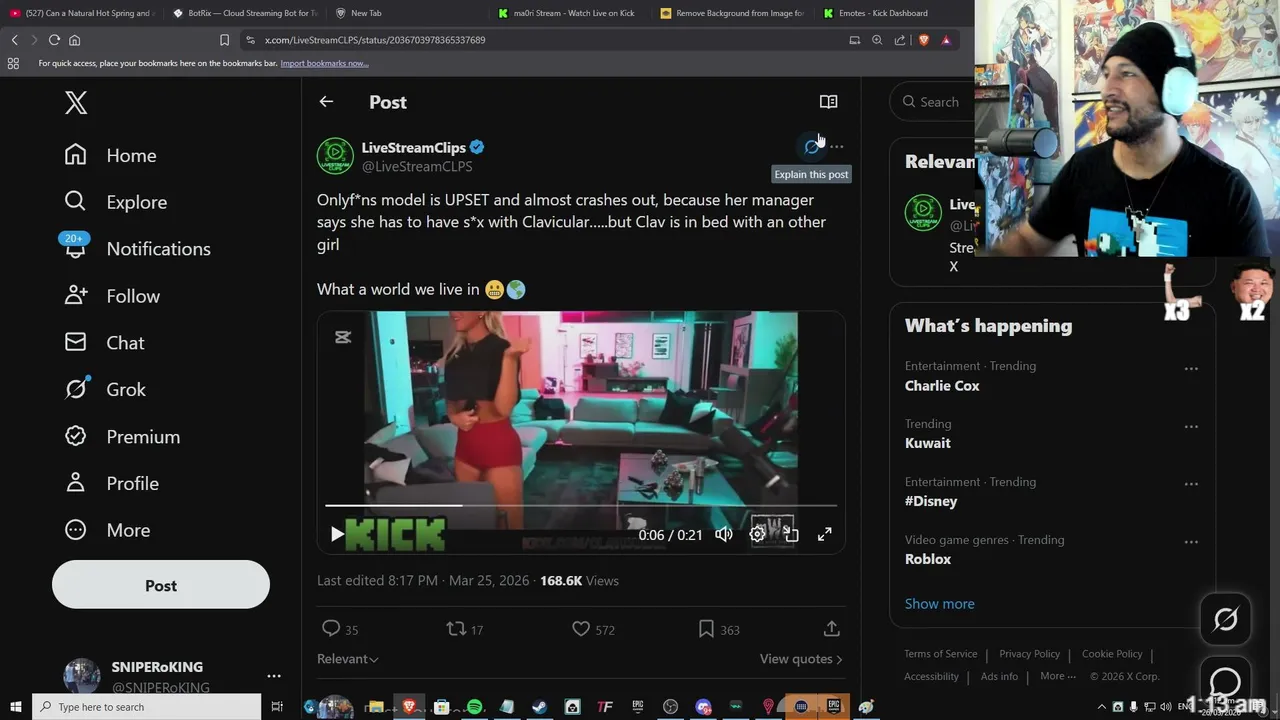Open the Follow people icon
1280x720 pixels.
click(75, 295)
